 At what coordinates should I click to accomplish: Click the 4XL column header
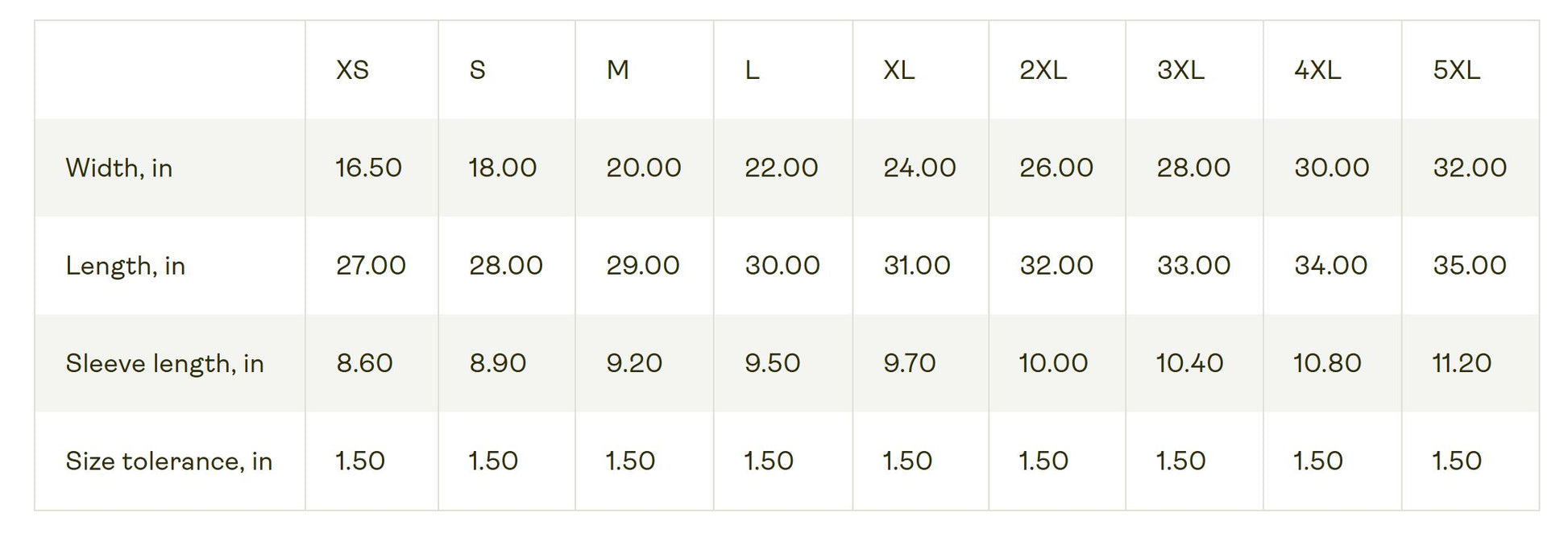click(x=1317, y=70)
